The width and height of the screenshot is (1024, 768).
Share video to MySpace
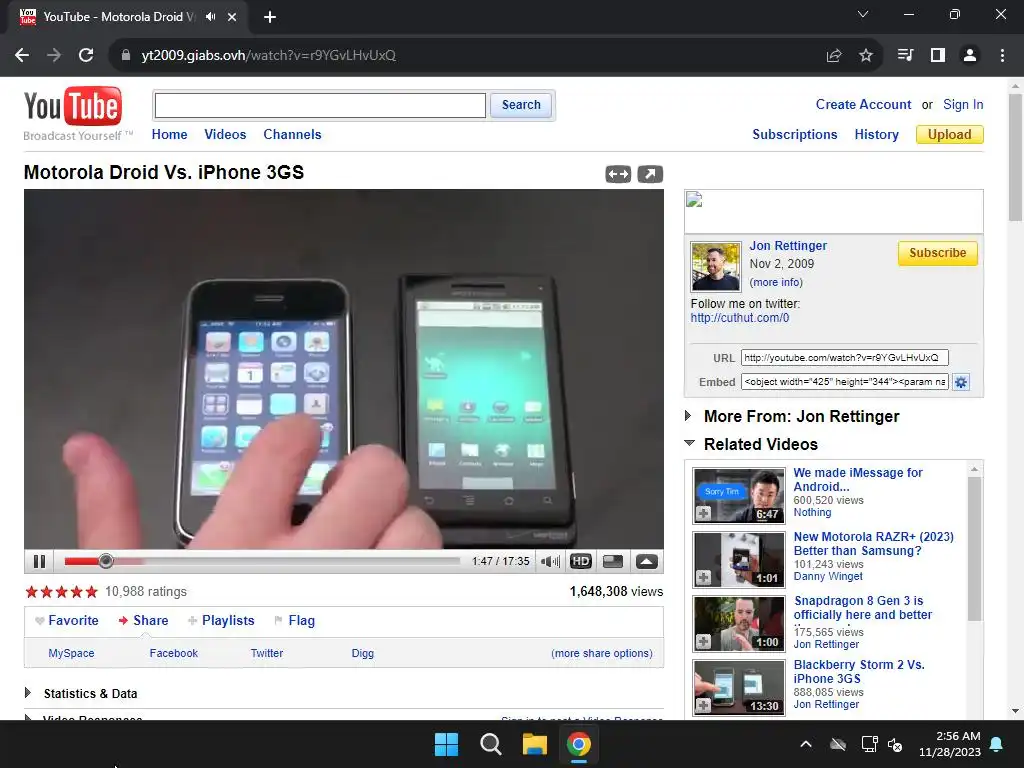coord(71,653)
